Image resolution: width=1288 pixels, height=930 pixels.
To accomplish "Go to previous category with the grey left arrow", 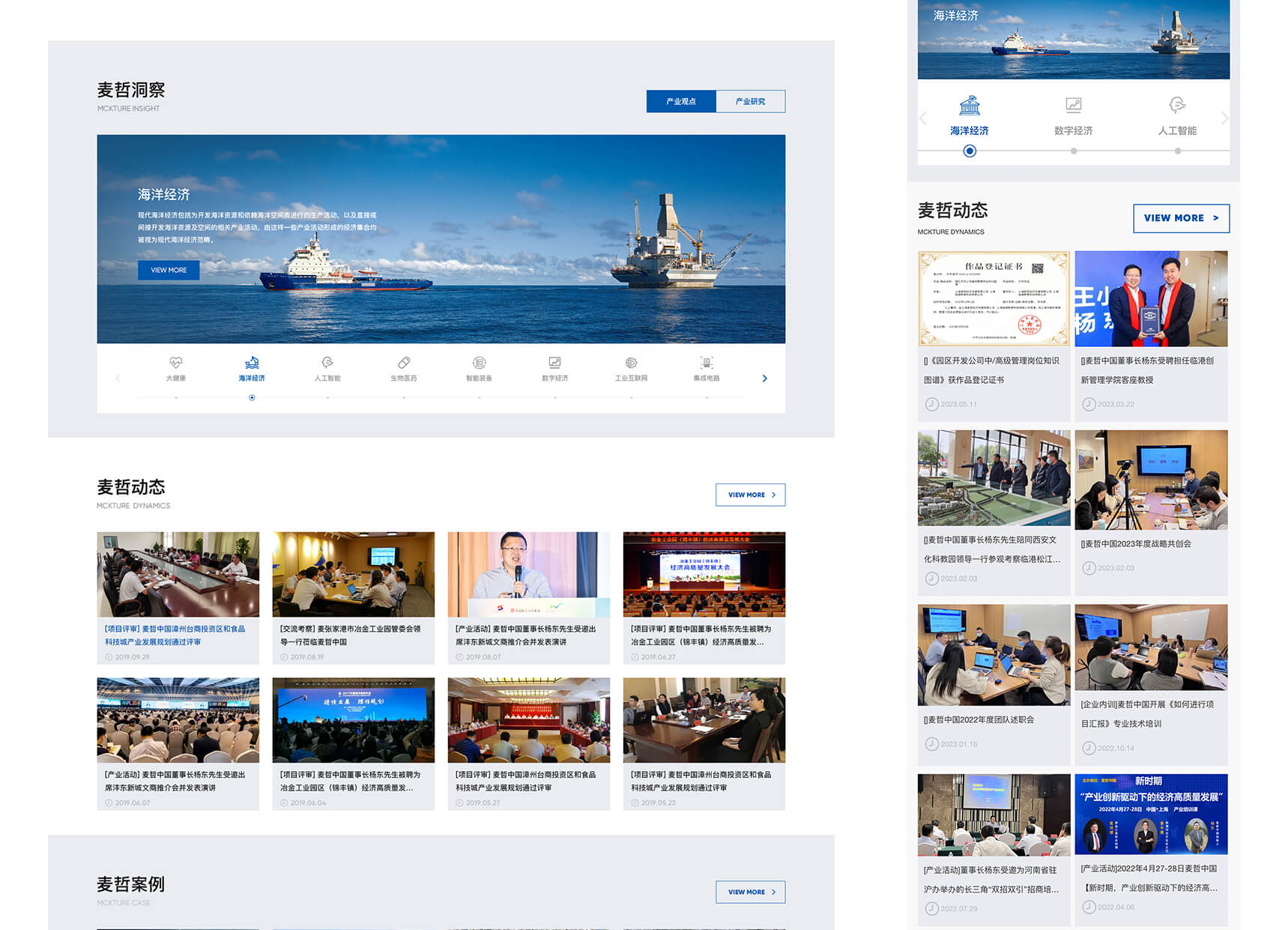I will (x=118, y=378).
